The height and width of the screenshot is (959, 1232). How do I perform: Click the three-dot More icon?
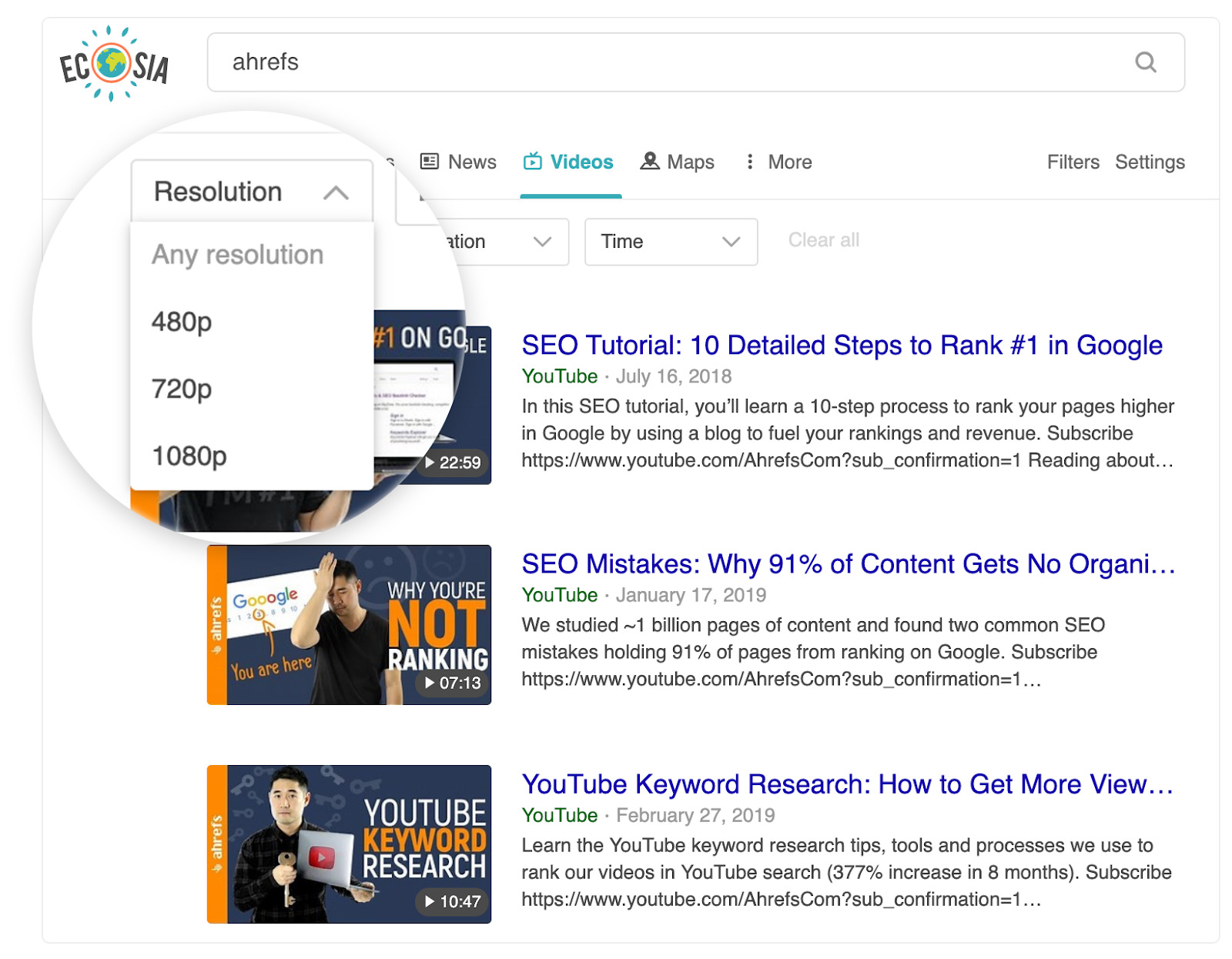[x=749, y=162]
